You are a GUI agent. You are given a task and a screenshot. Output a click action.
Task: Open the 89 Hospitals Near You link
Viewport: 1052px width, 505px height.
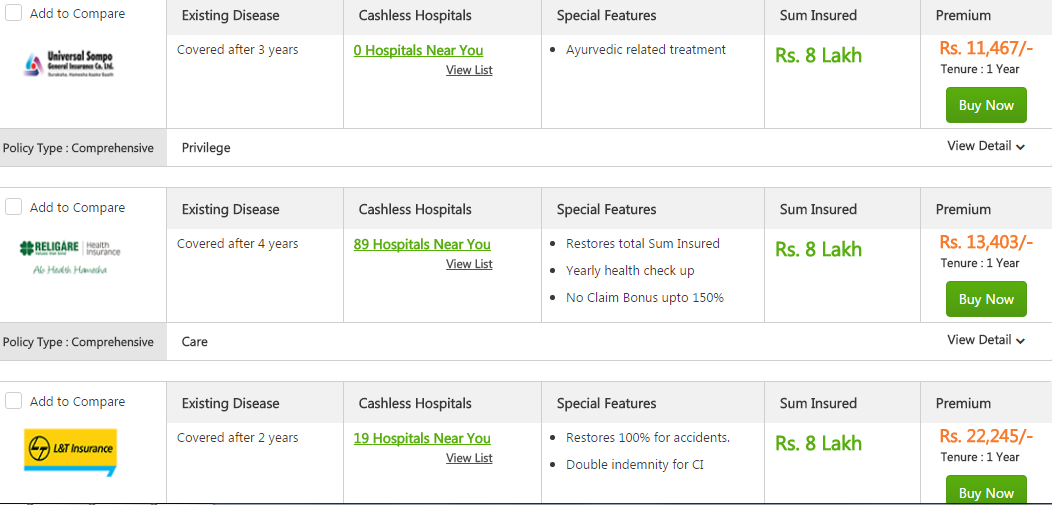422,244
